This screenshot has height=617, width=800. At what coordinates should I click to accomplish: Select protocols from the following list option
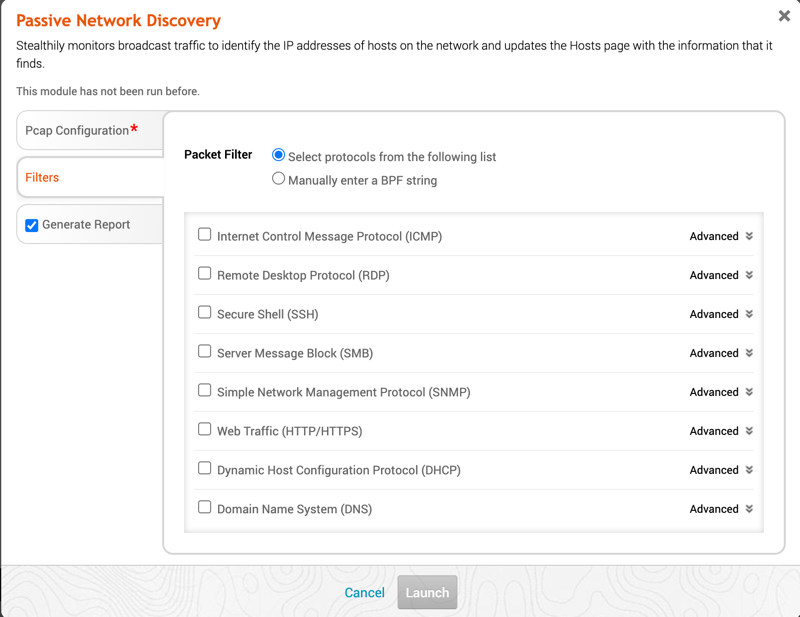279,156
